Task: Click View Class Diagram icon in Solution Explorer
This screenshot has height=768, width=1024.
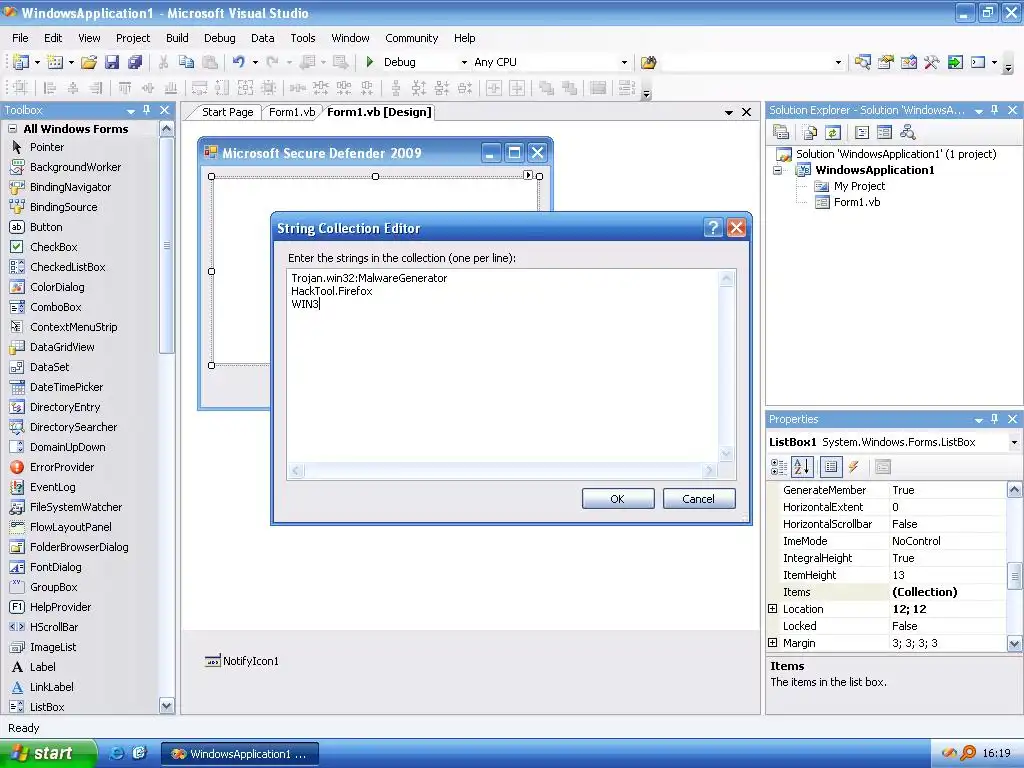Action: 907,133
